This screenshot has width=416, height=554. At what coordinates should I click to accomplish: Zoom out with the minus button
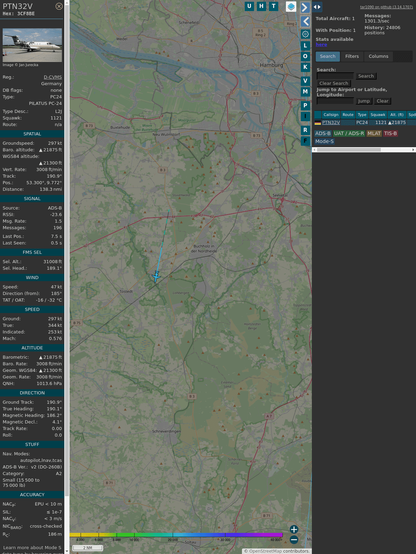tap(294, 540)
